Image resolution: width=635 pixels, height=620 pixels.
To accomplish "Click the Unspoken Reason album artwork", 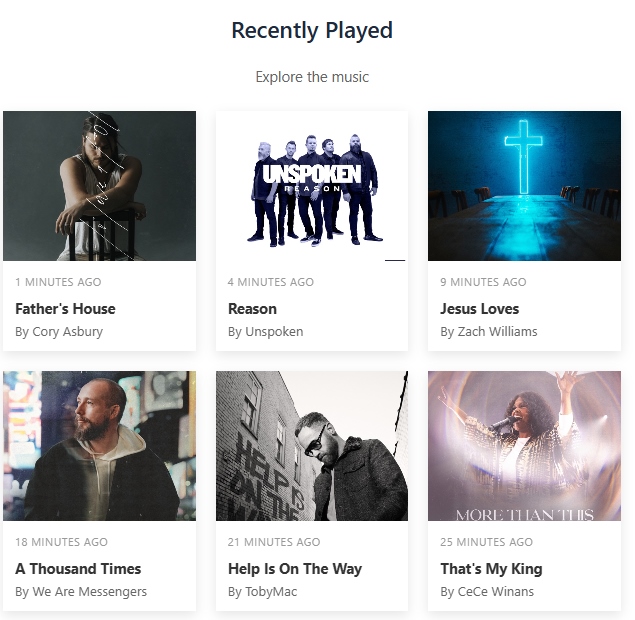I will [312, 186].
